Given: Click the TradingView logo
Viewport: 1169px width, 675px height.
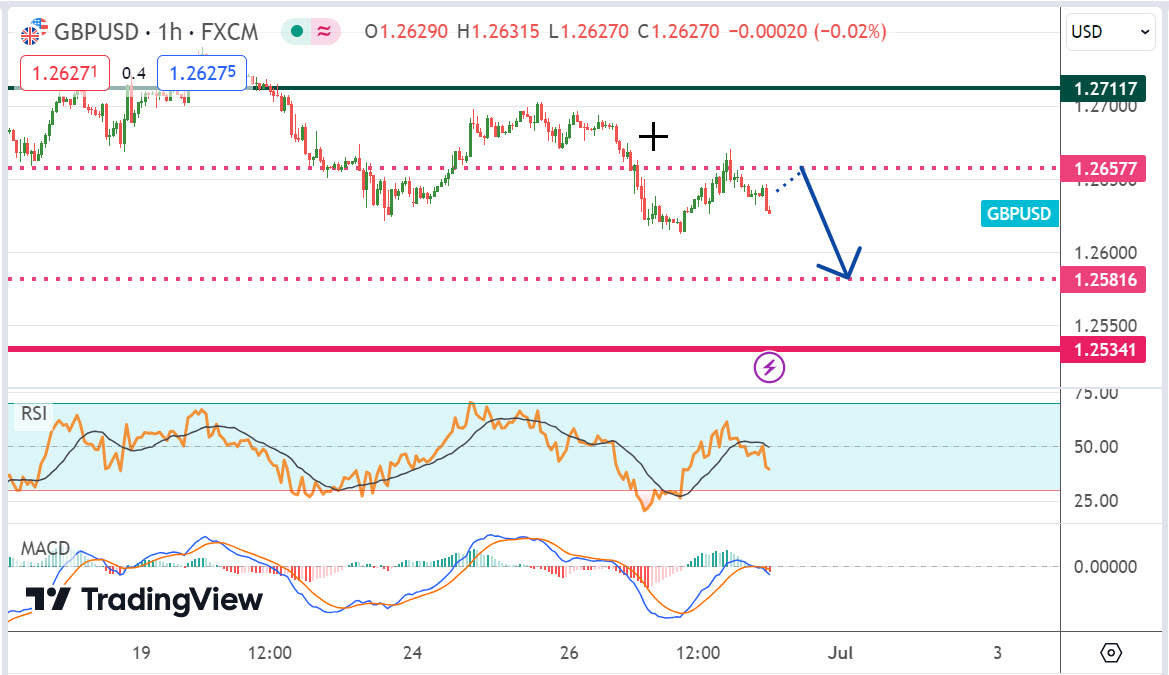Looking at the screenshot, I should pos(143,599).
